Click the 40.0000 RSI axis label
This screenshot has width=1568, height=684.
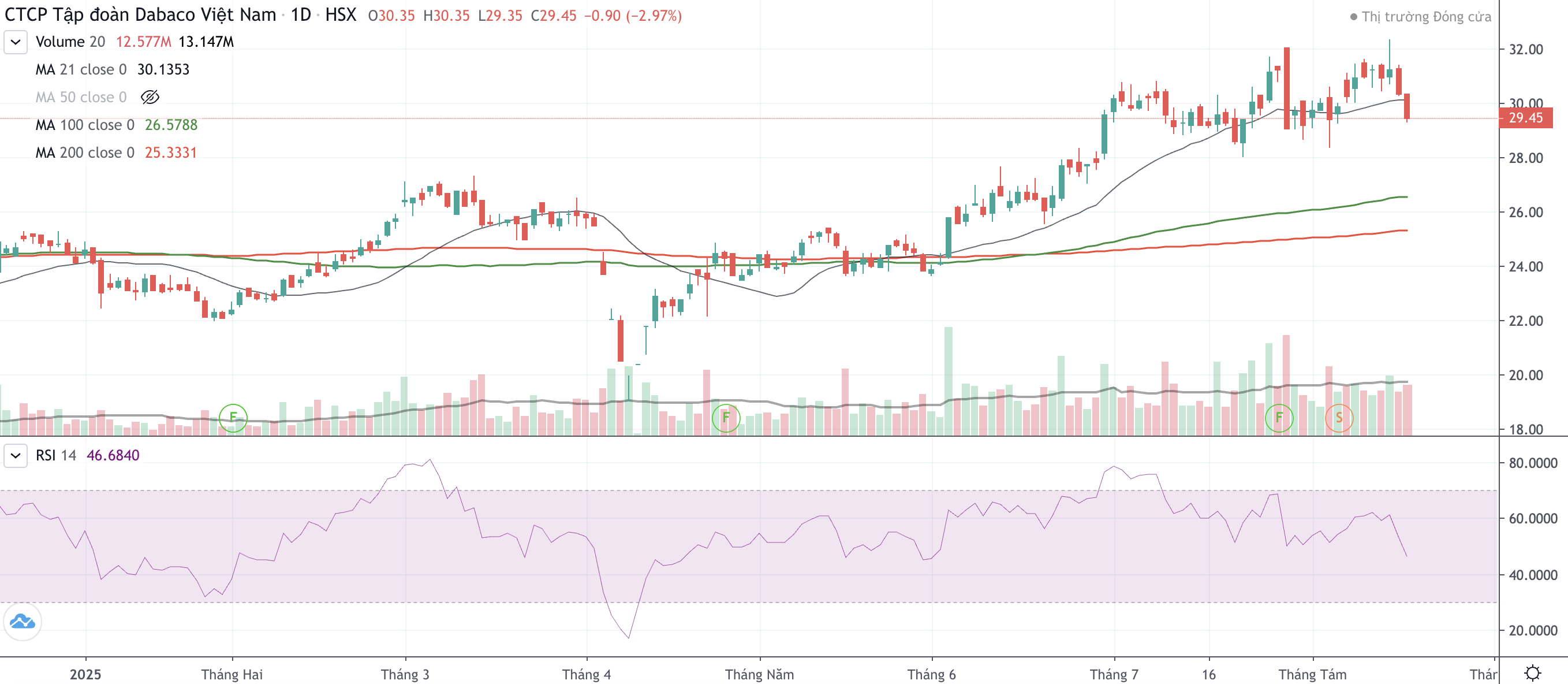[1533, 575]
